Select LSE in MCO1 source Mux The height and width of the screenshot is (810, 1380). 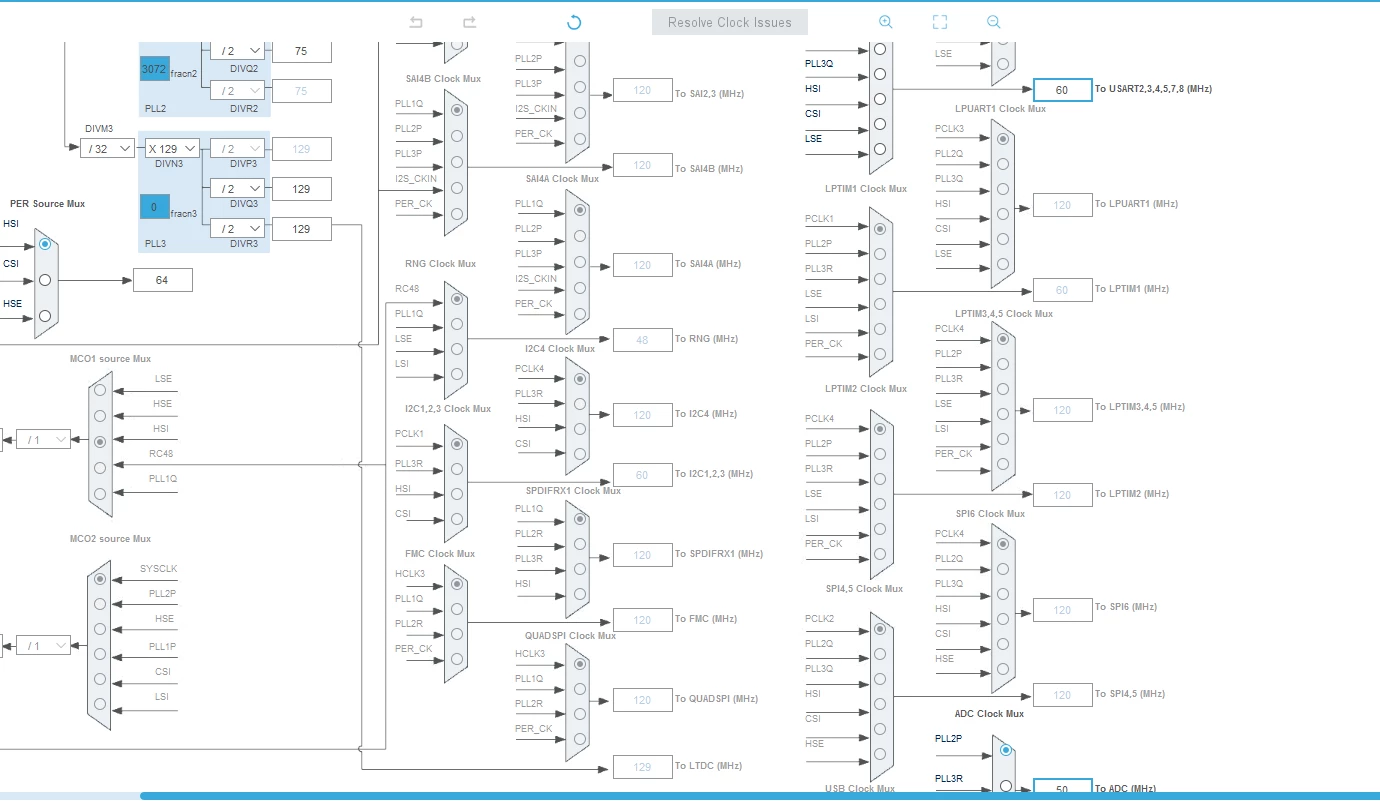point(99,390)
